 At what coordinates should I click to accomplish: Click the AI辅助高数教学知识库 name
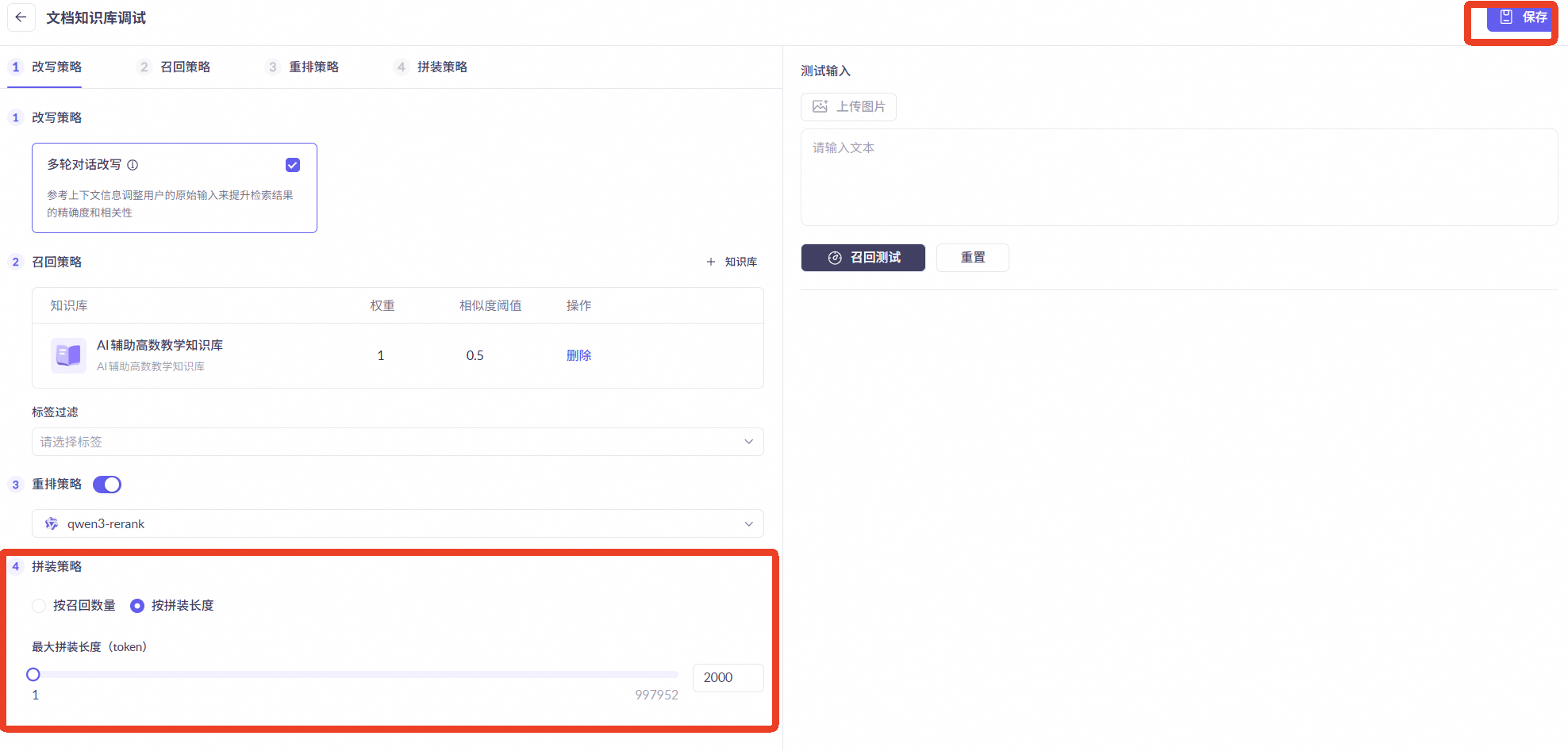point(159,345)
